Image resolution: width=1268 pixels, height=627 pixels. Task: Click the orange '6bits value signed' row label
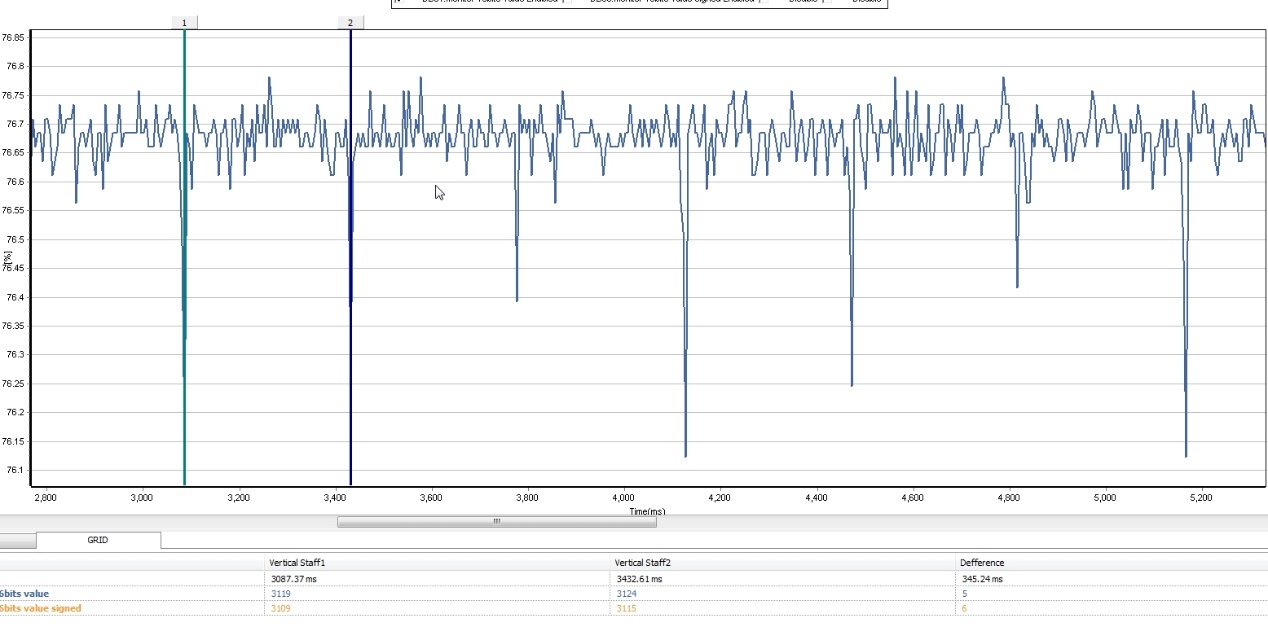click(41, 608)
